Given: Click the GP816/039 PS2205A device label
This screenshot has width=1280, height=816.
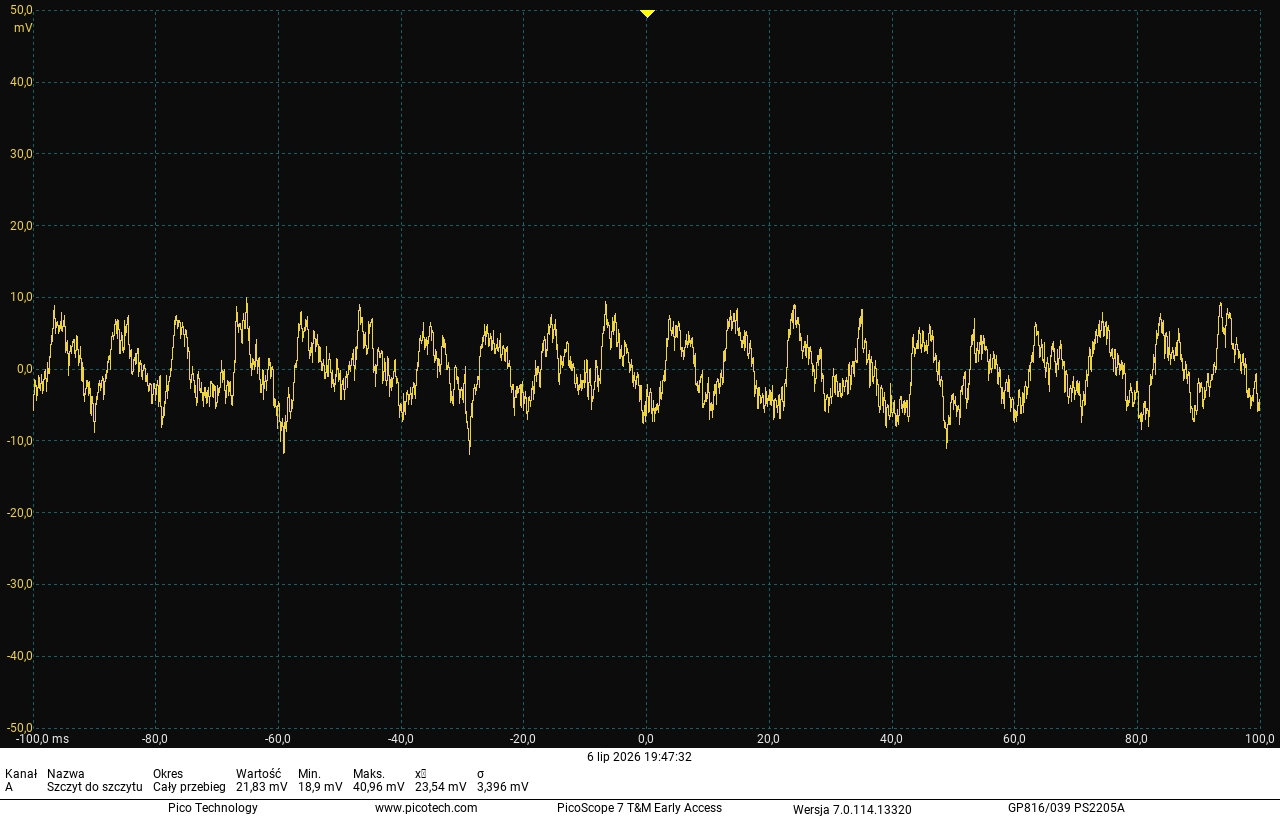Looking at the screenshot, I should point(1066,808).
